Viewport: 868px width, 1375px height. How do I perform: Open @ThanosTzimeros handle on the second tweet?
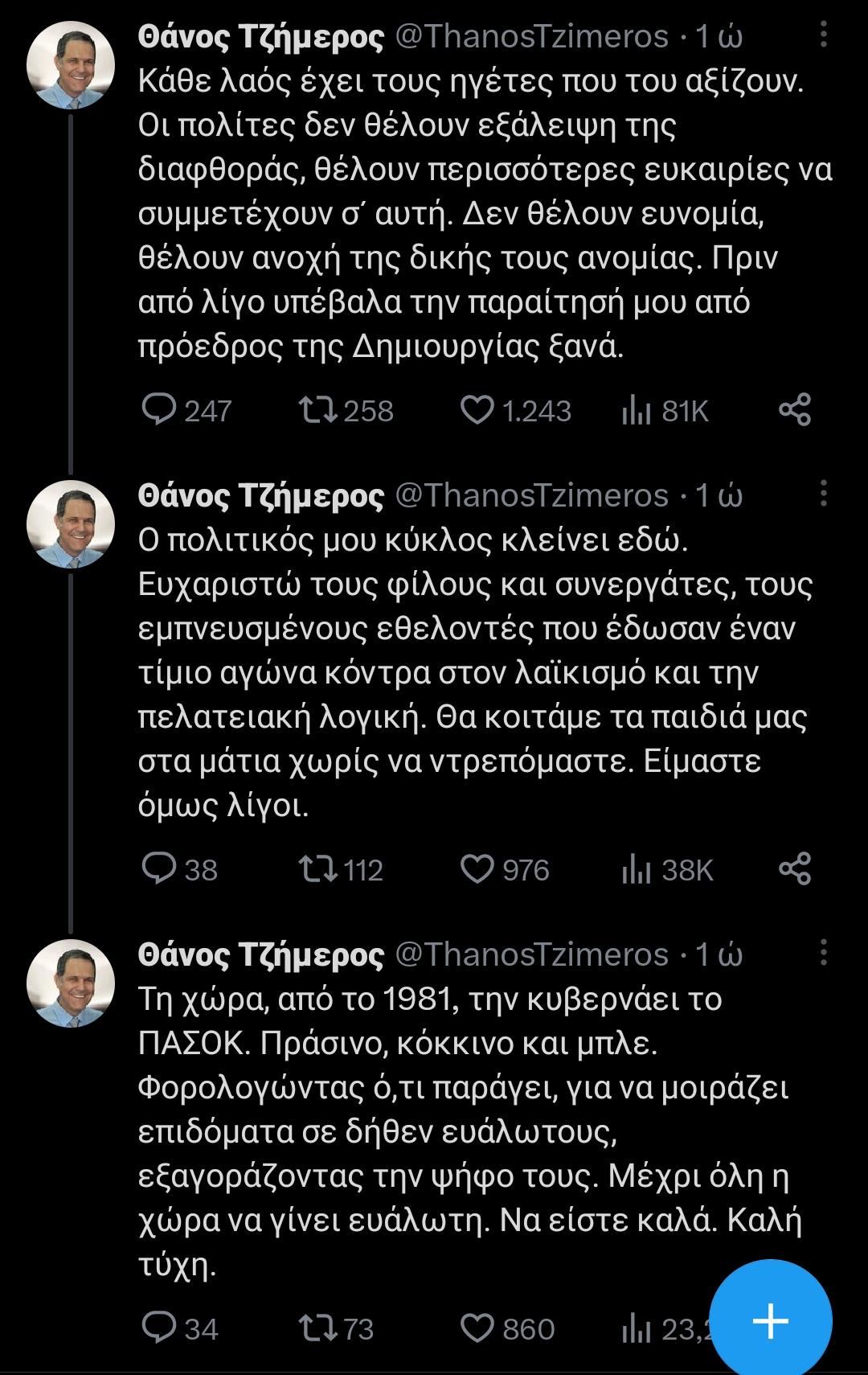[532, 495]
